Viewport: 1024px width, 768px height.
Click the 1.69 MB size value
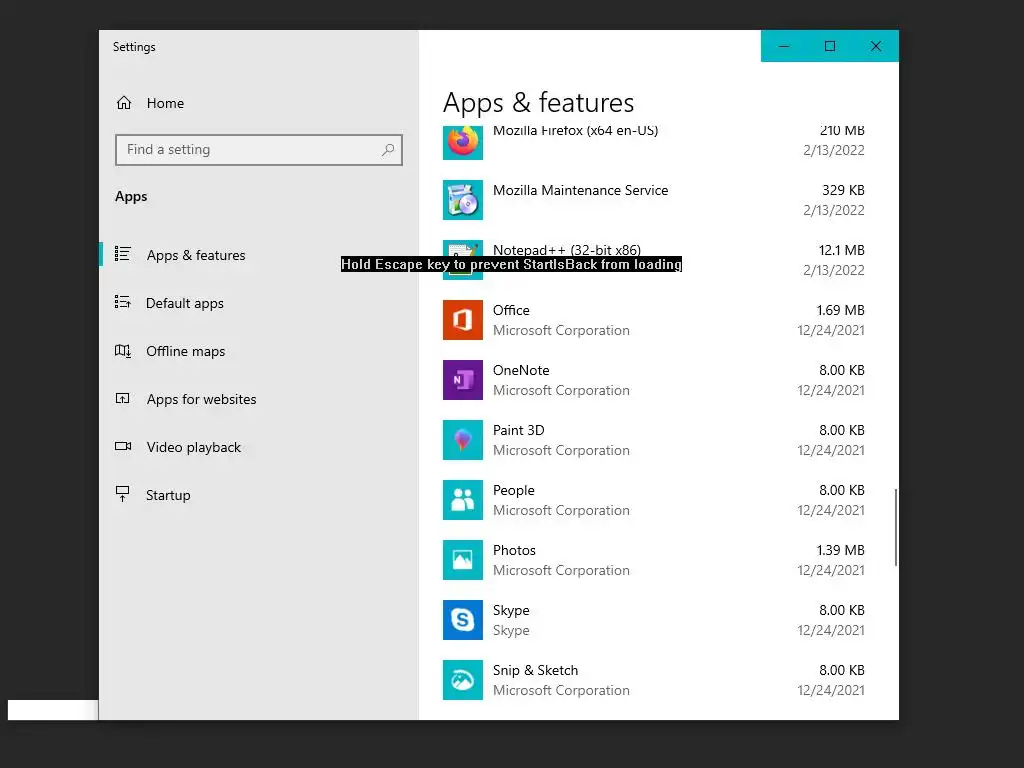click(x=840, y=310)
